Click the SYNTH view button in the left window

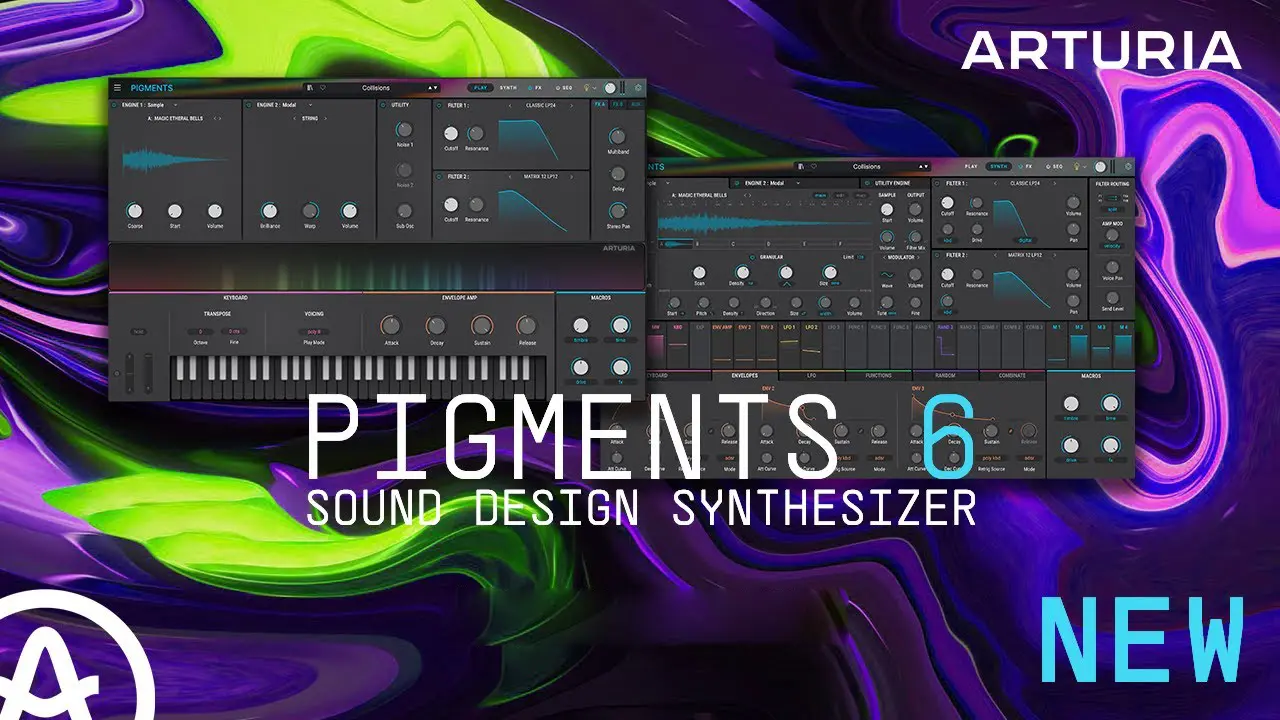click(x=508, y=88)
